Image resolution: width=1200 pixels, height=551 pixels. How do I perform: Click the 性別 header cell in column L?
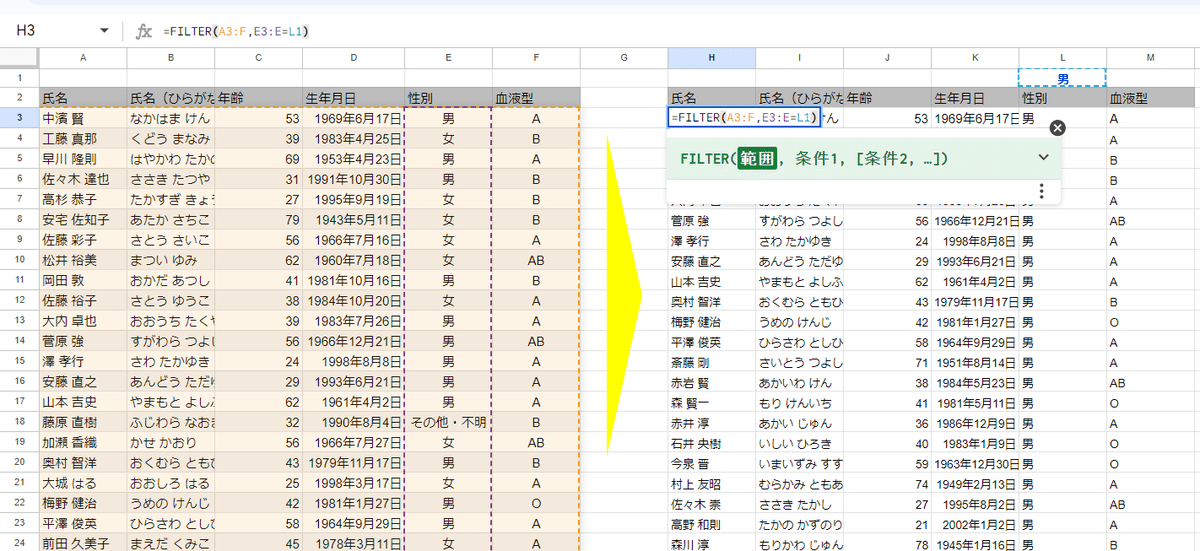(1063, 98)
